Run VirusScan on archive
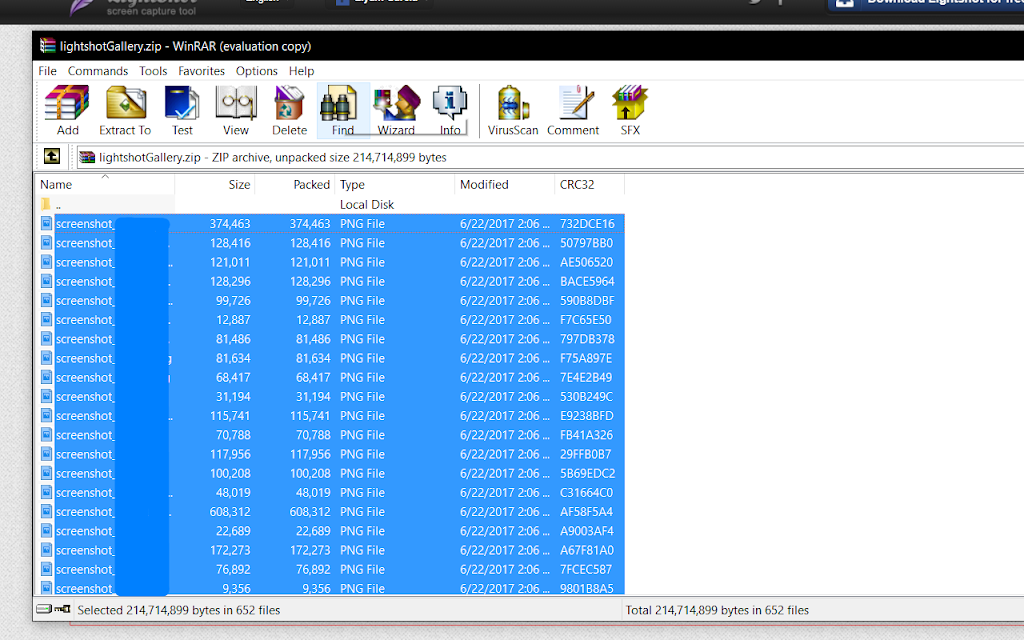The image size is (1024, 640). [513, 110]
